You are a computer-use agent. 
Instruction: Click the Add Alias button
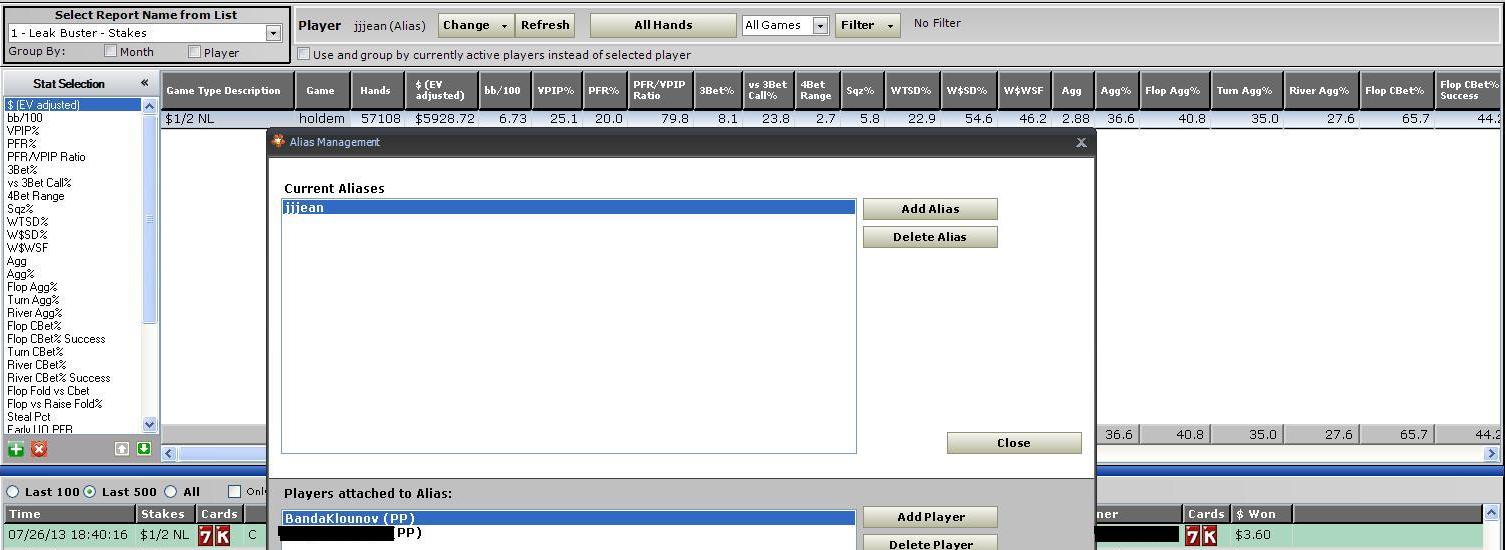pyautogui.click(x=929, y=209)
